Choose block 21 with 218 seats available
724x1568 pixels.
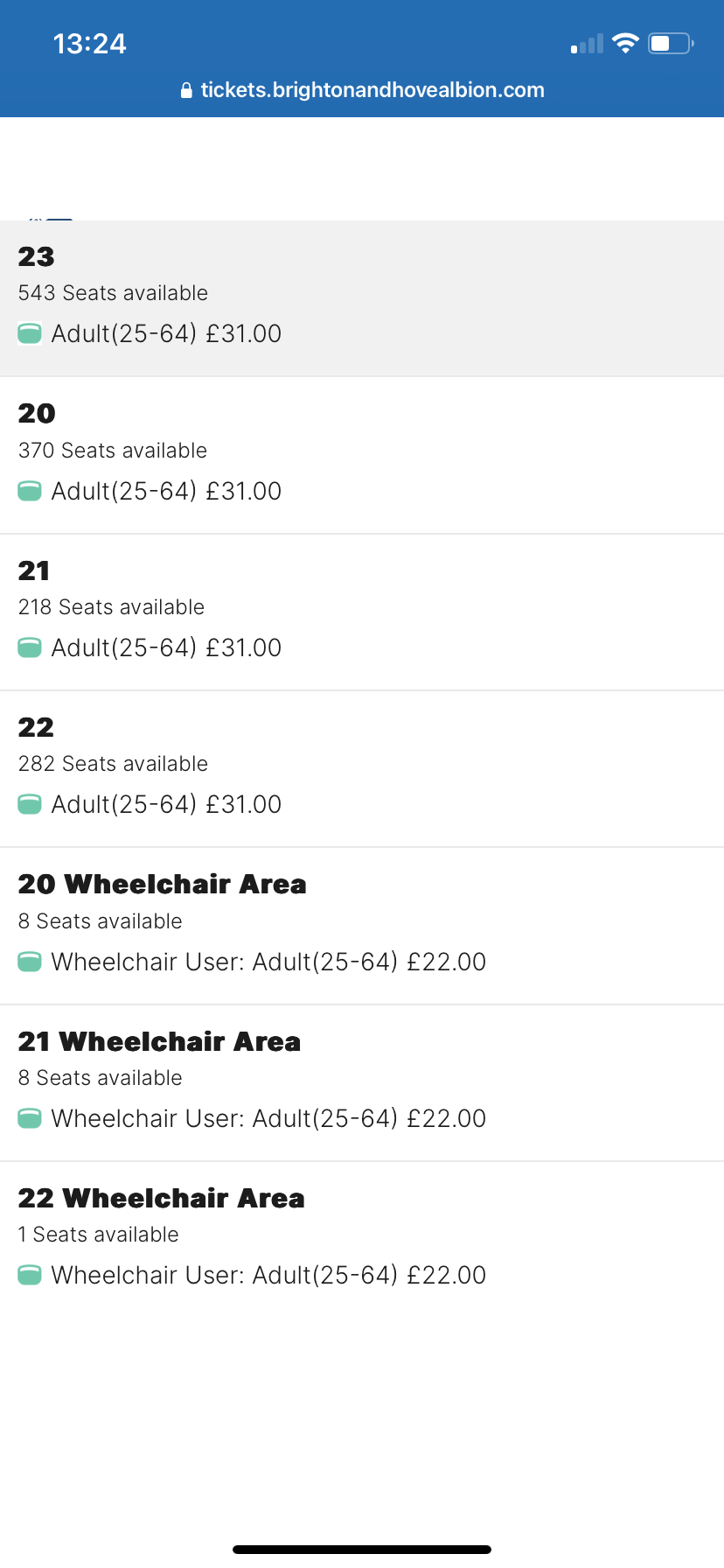click(362, 612)
